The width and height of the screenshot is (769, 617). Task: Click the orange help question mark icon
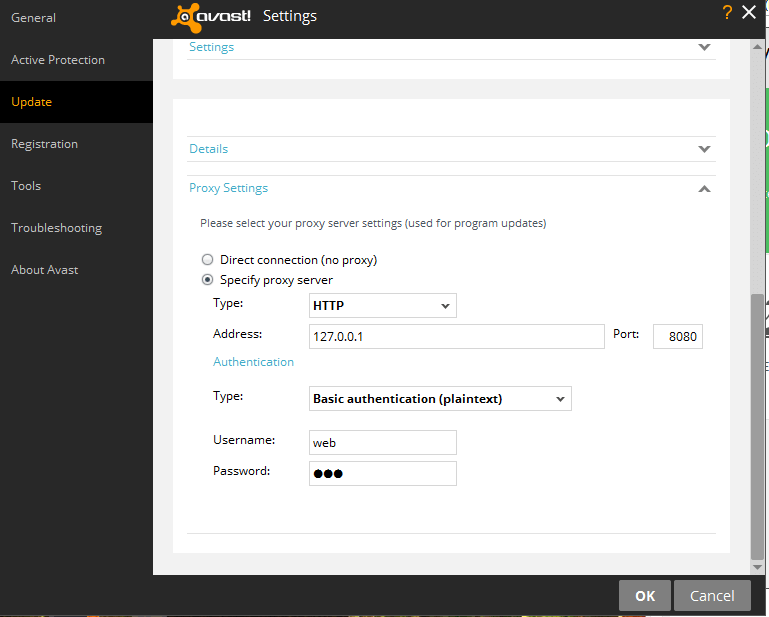click(x=727, y=12)
